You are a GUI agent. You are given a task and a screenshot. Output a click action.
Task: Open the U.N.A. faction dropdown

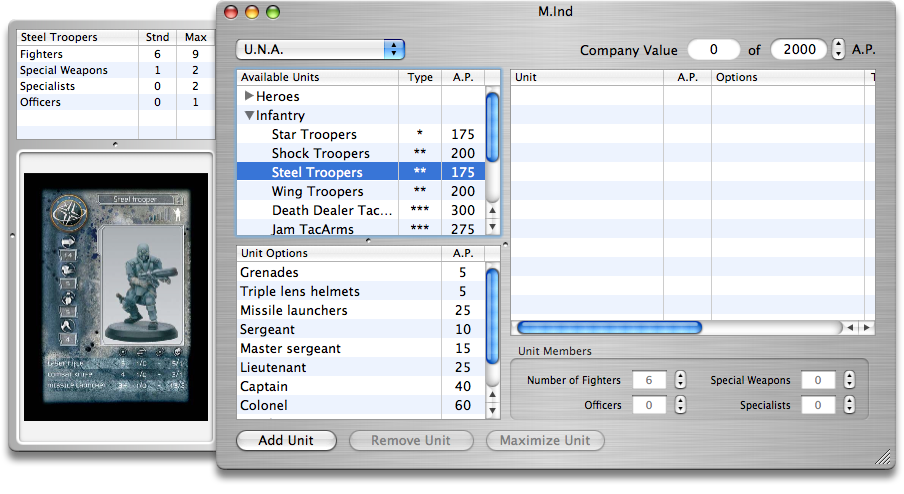click(320, 49)
